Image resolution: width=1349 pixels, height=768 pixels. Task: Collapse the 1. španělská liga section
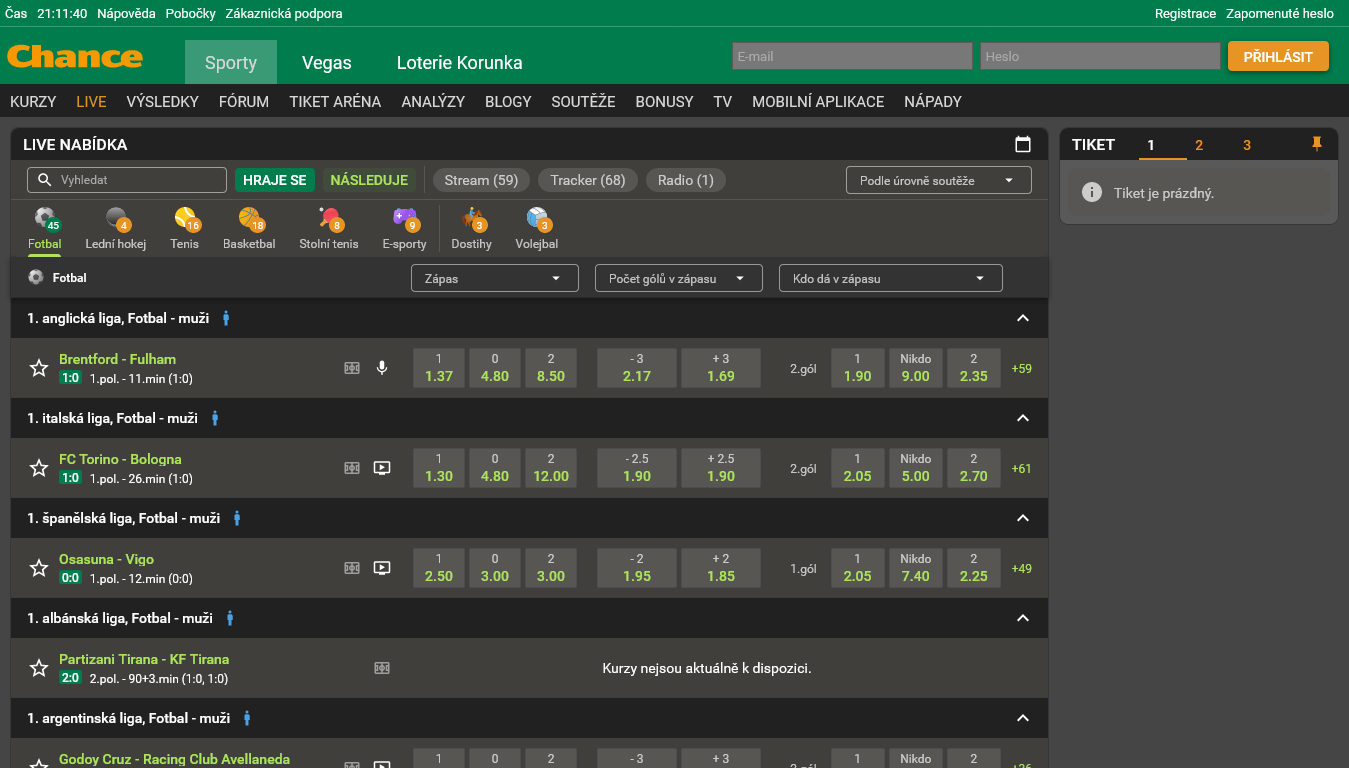point(1022,518)
